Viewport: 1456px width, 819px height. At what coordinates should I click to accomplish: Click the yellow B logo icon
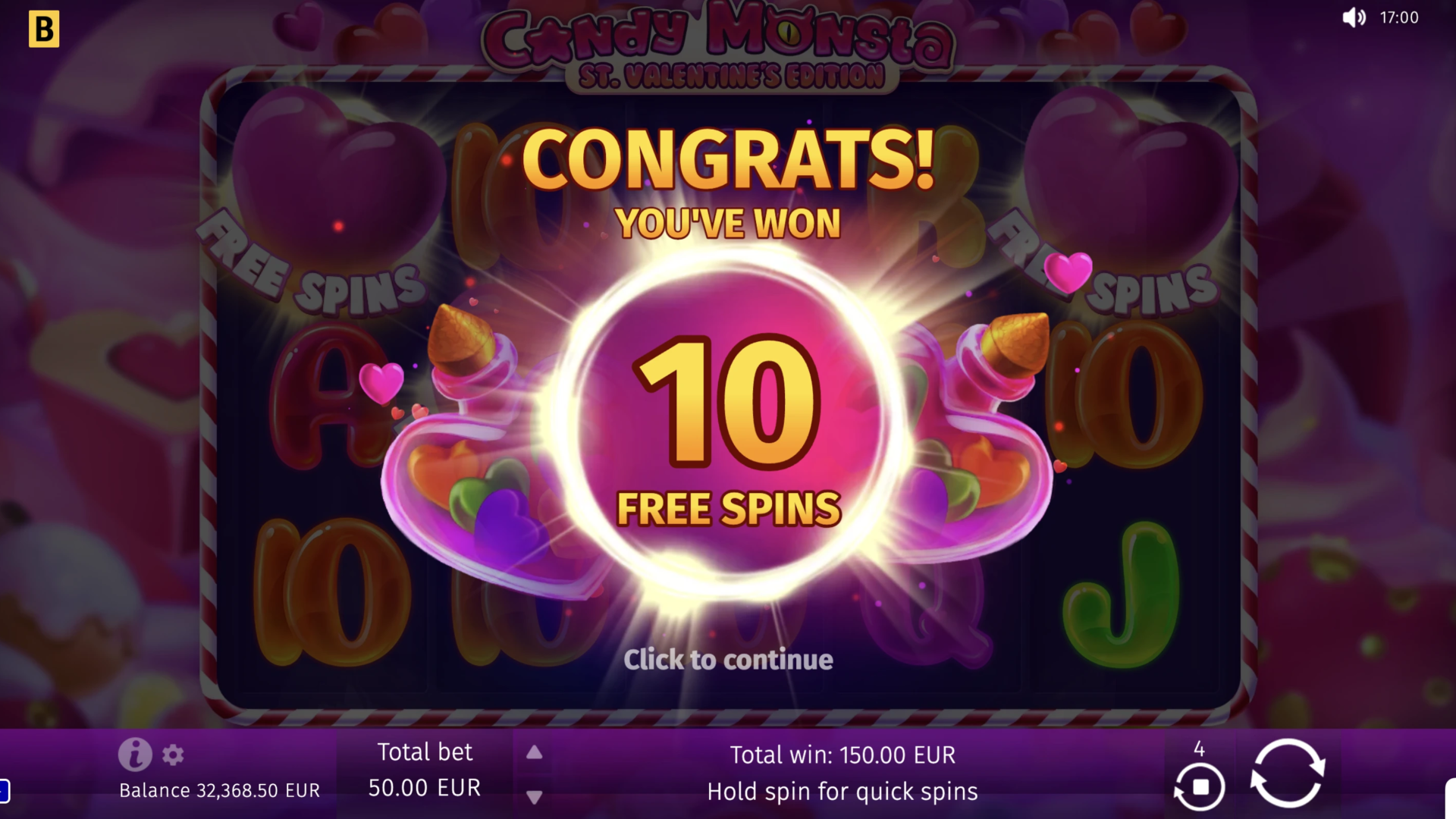point(44,29)
